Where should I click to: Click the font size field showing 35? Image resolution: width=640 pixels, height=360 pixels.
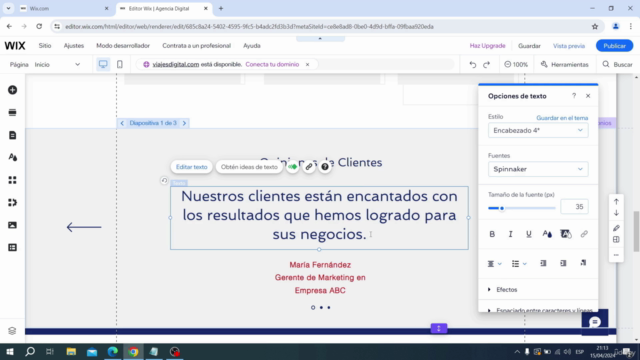tap(574, 207)
